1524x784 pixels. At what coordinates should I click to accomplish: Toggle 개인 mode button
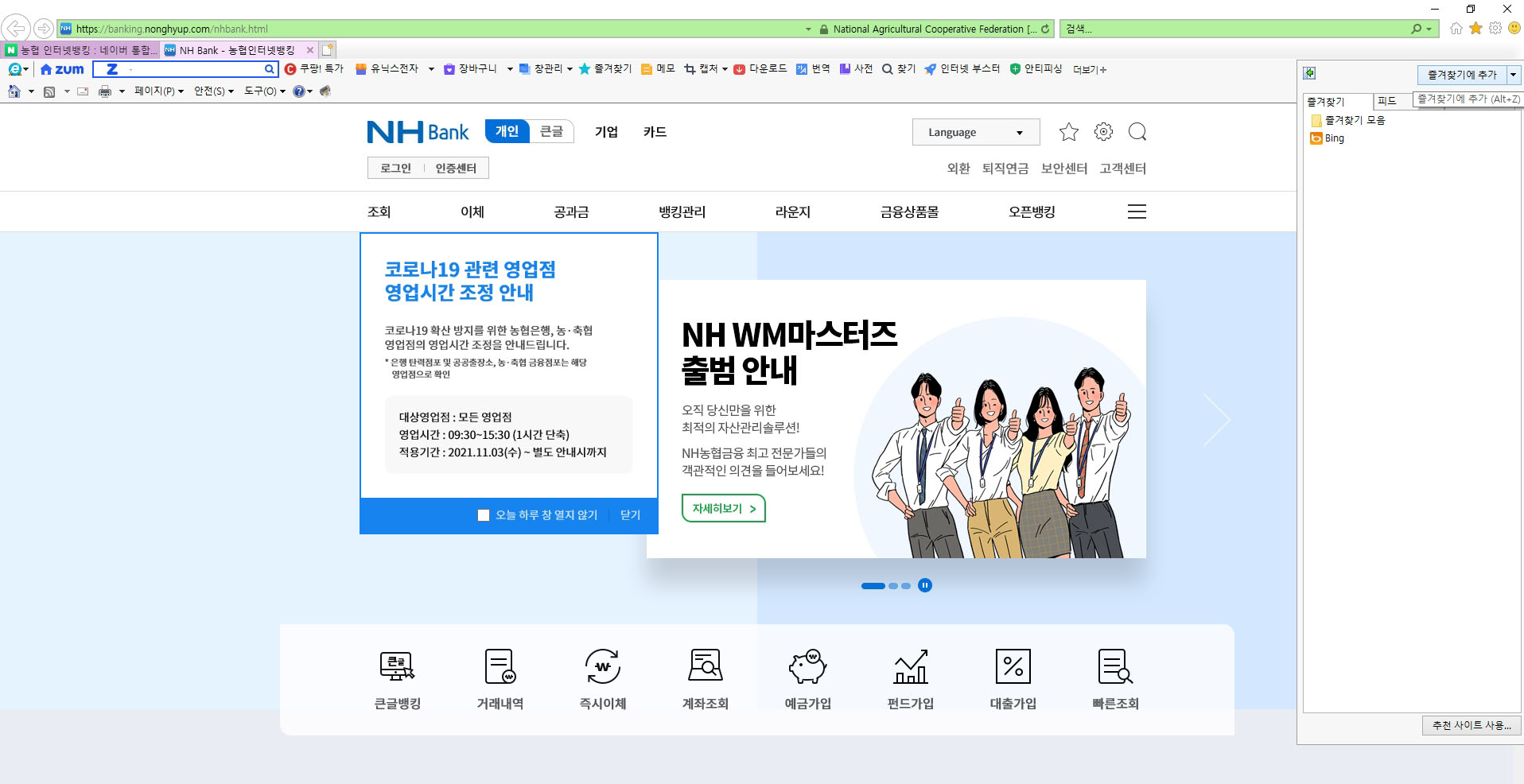point(507,131)
